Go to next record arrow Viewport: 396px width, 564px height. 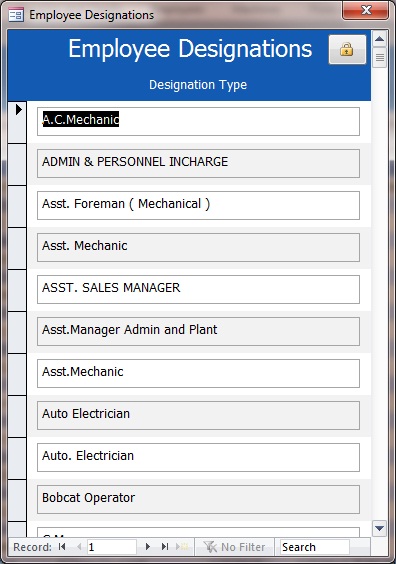pos(147,547)
